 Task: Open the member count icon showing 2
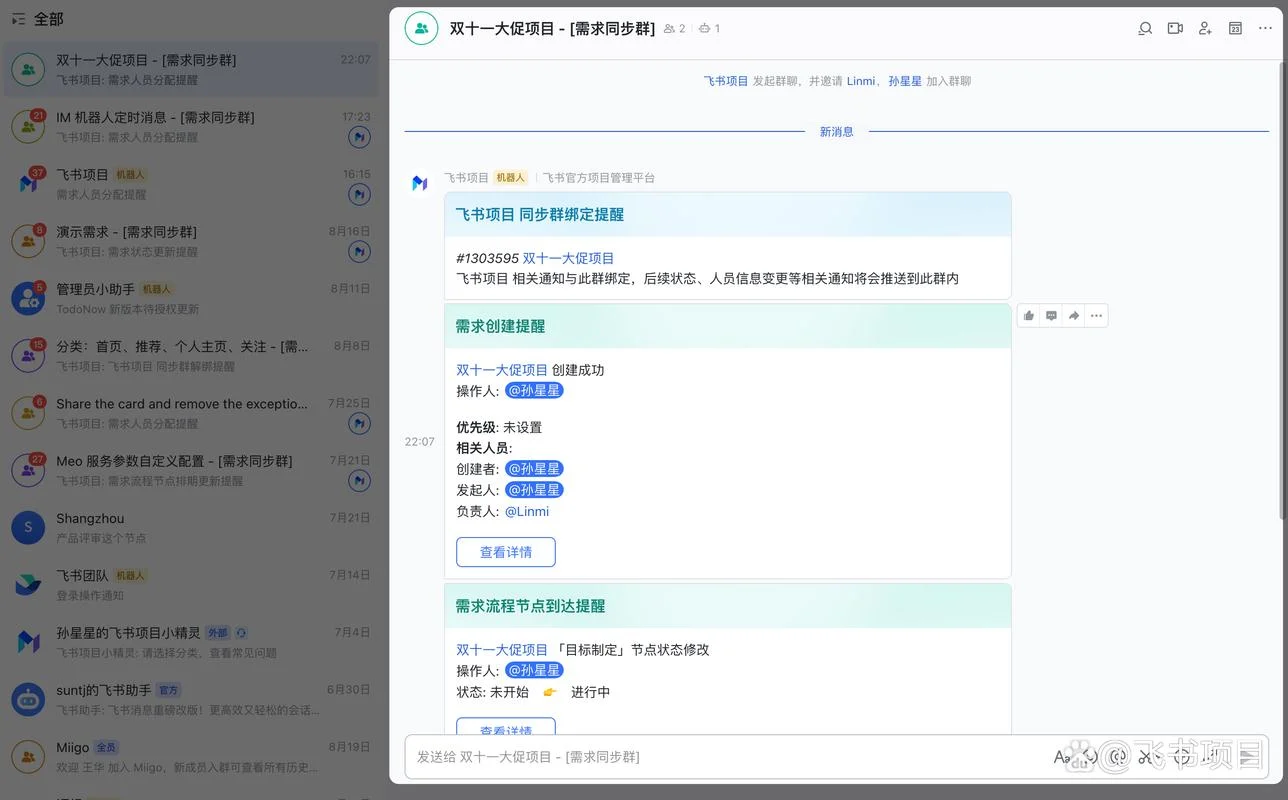tap(674, 29)
